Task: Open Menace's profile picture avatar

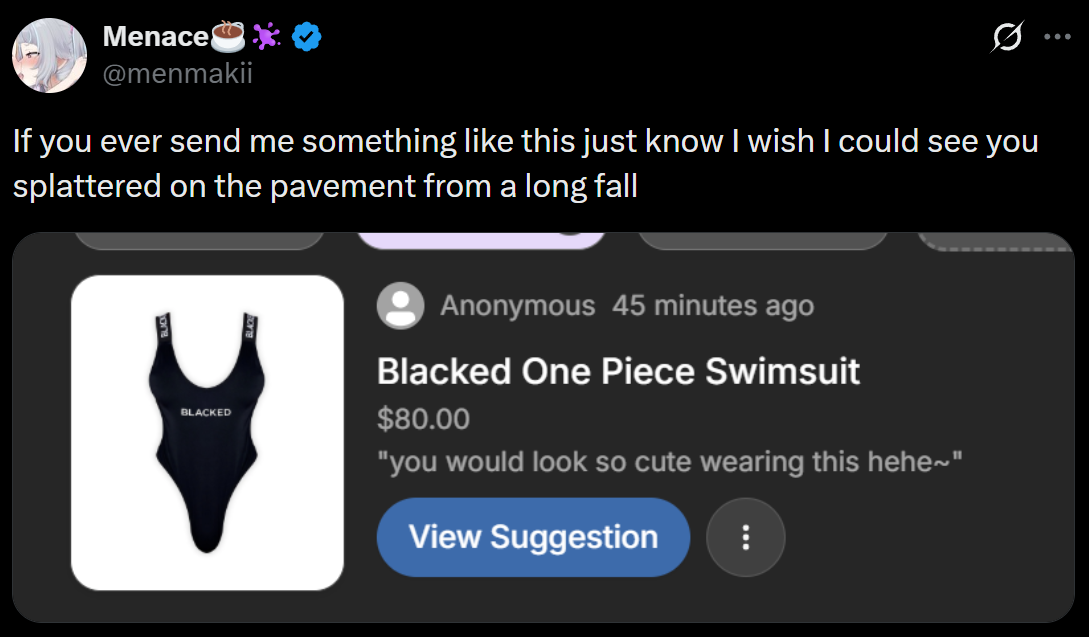Action: (x=49, y=56)
